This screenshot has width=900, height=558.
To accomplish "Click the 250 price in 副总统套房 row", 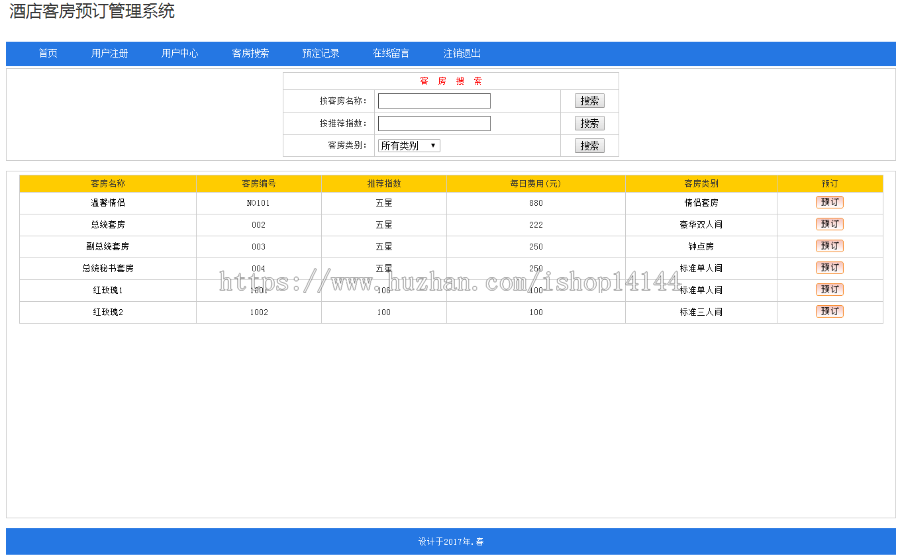I will pos(536,246).
